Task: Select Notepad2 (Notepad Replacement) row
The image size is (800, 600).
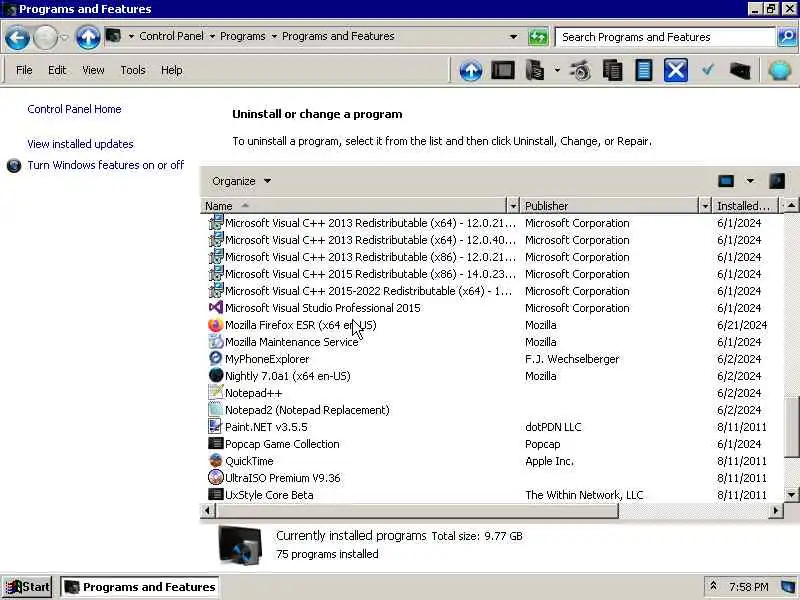Action: 491,410
